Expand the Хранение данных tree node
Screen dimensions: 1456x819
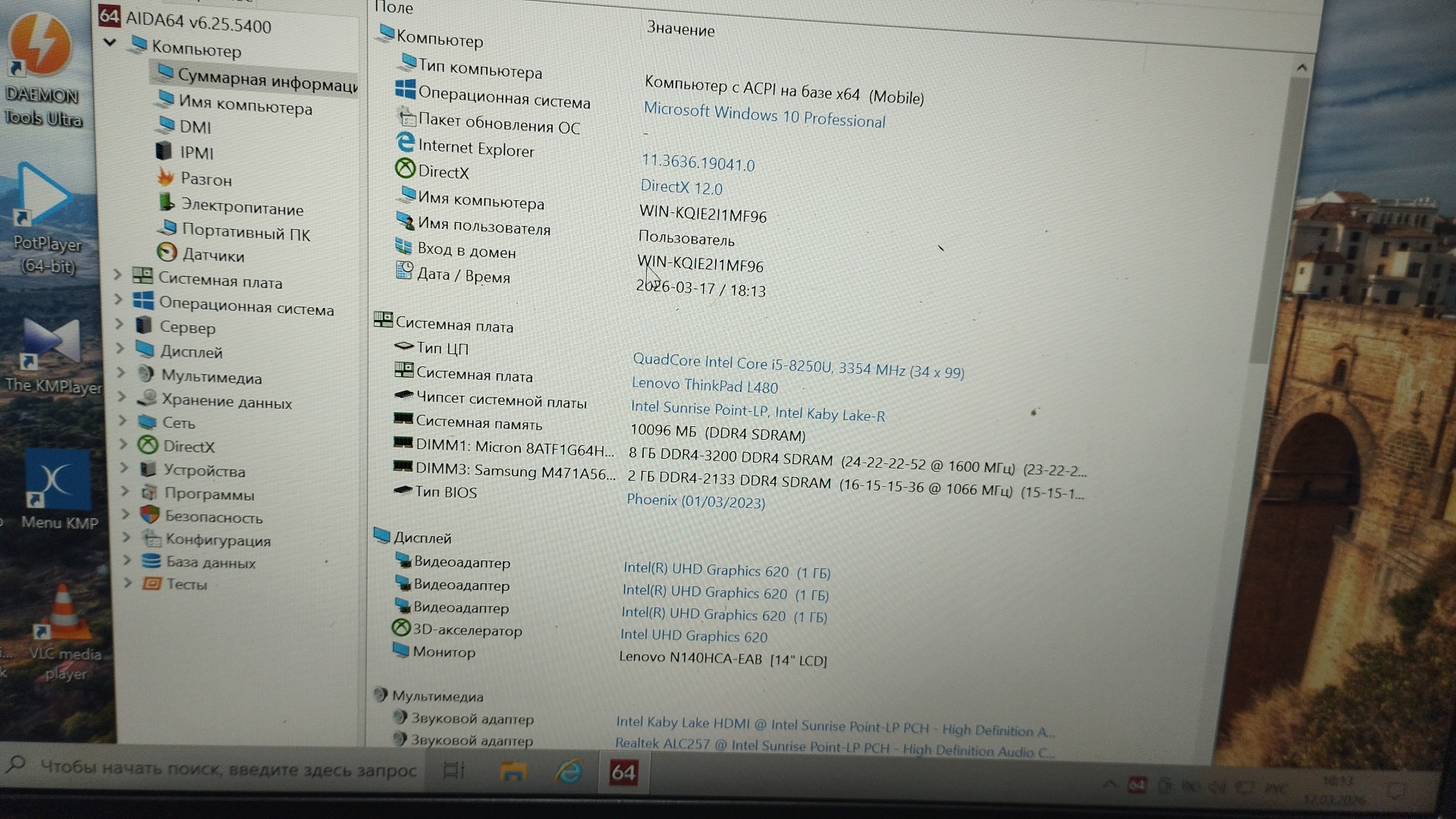tap(121, 396)
